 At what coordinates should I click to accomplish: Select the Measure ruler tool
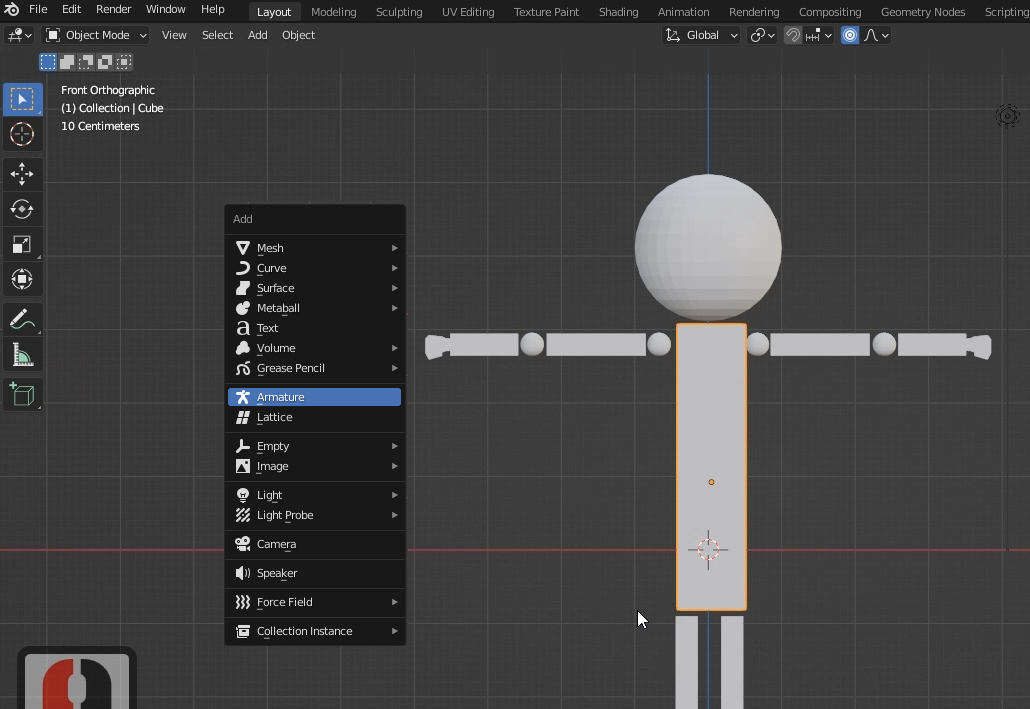(22, 355)
